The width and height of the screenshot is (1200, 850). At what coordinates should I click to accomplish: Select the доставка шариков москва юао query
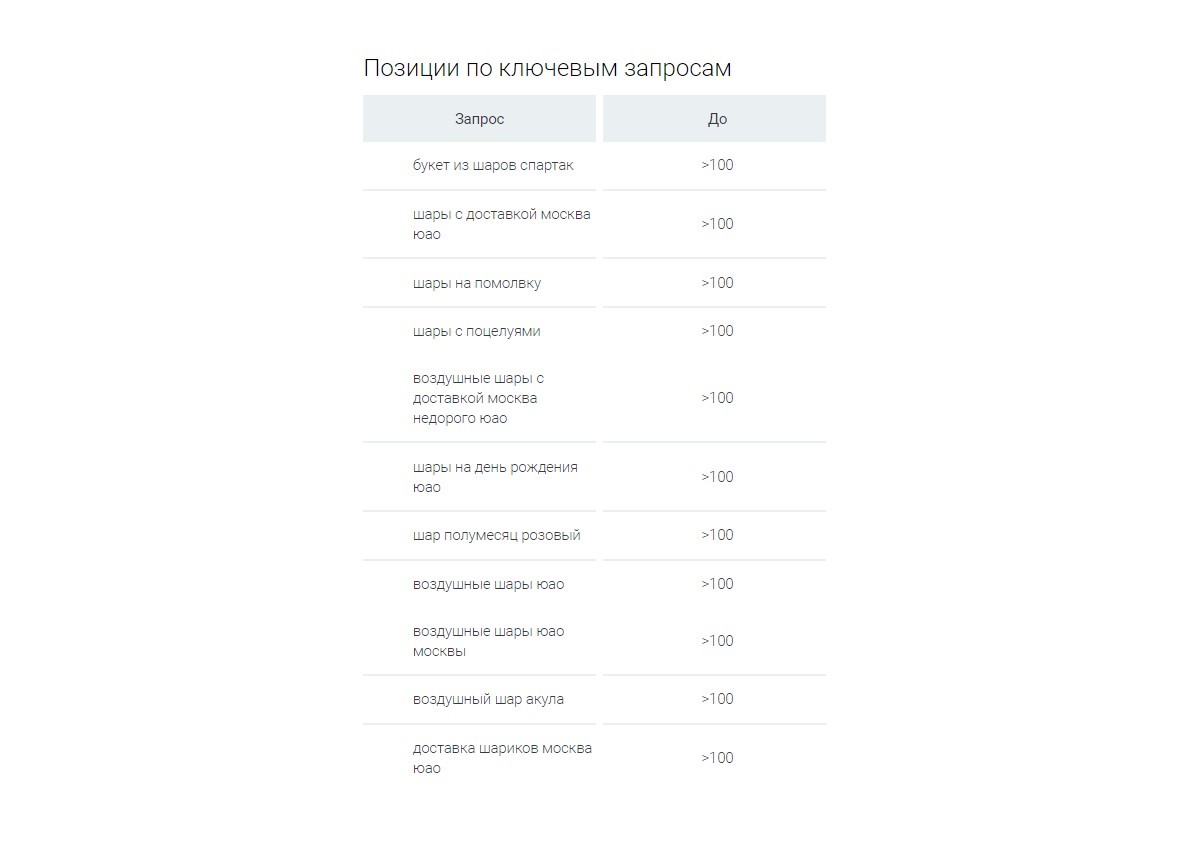[502, 758]
